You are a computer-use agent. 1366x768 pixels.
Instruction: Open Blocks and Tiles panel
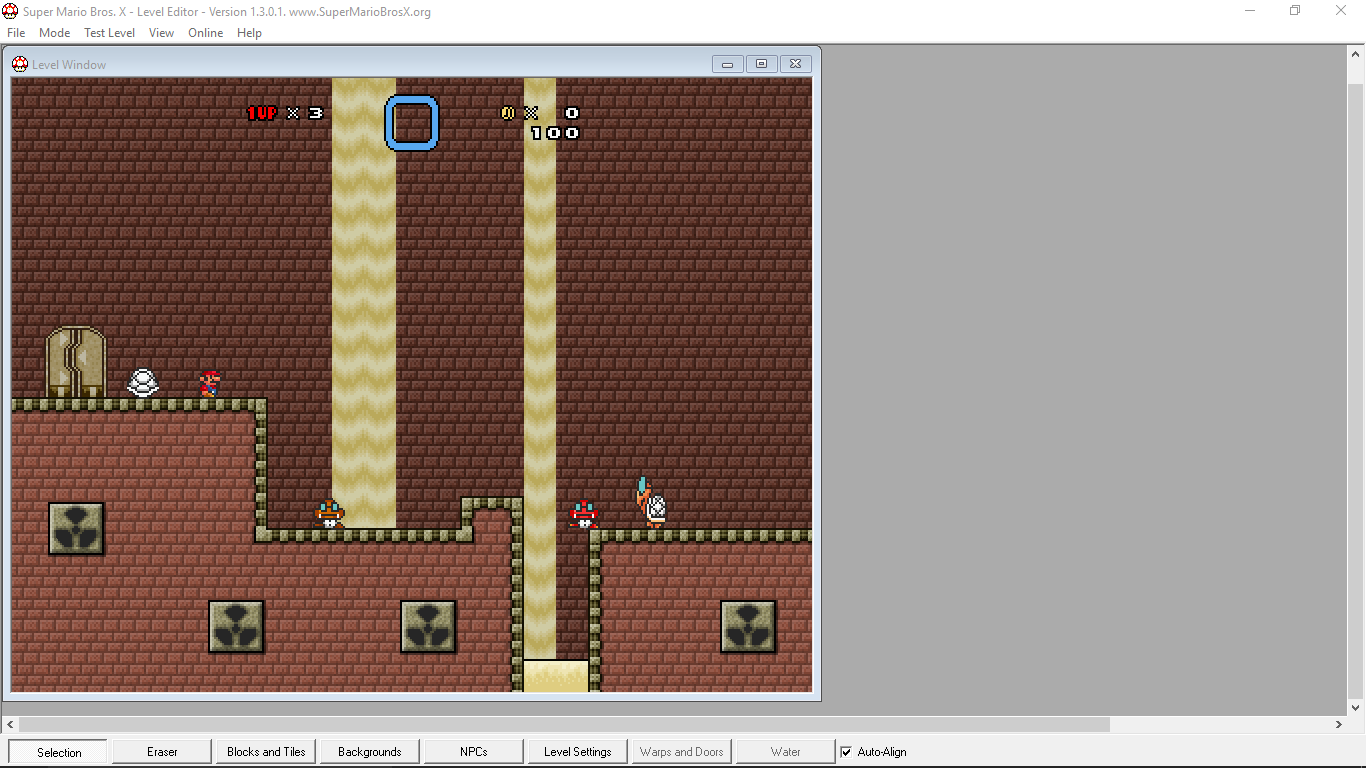point(266,752)
